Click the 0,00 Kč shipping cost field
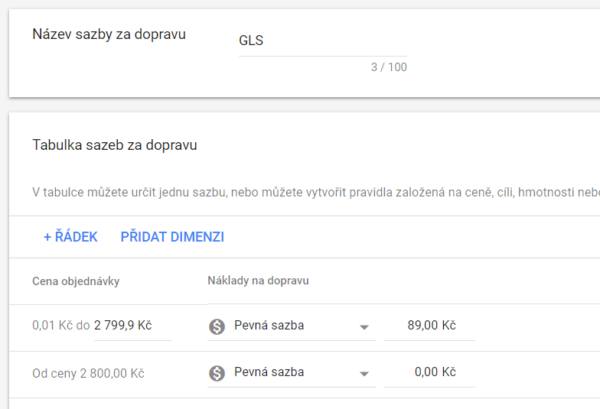600x409 pixels. 431,373
